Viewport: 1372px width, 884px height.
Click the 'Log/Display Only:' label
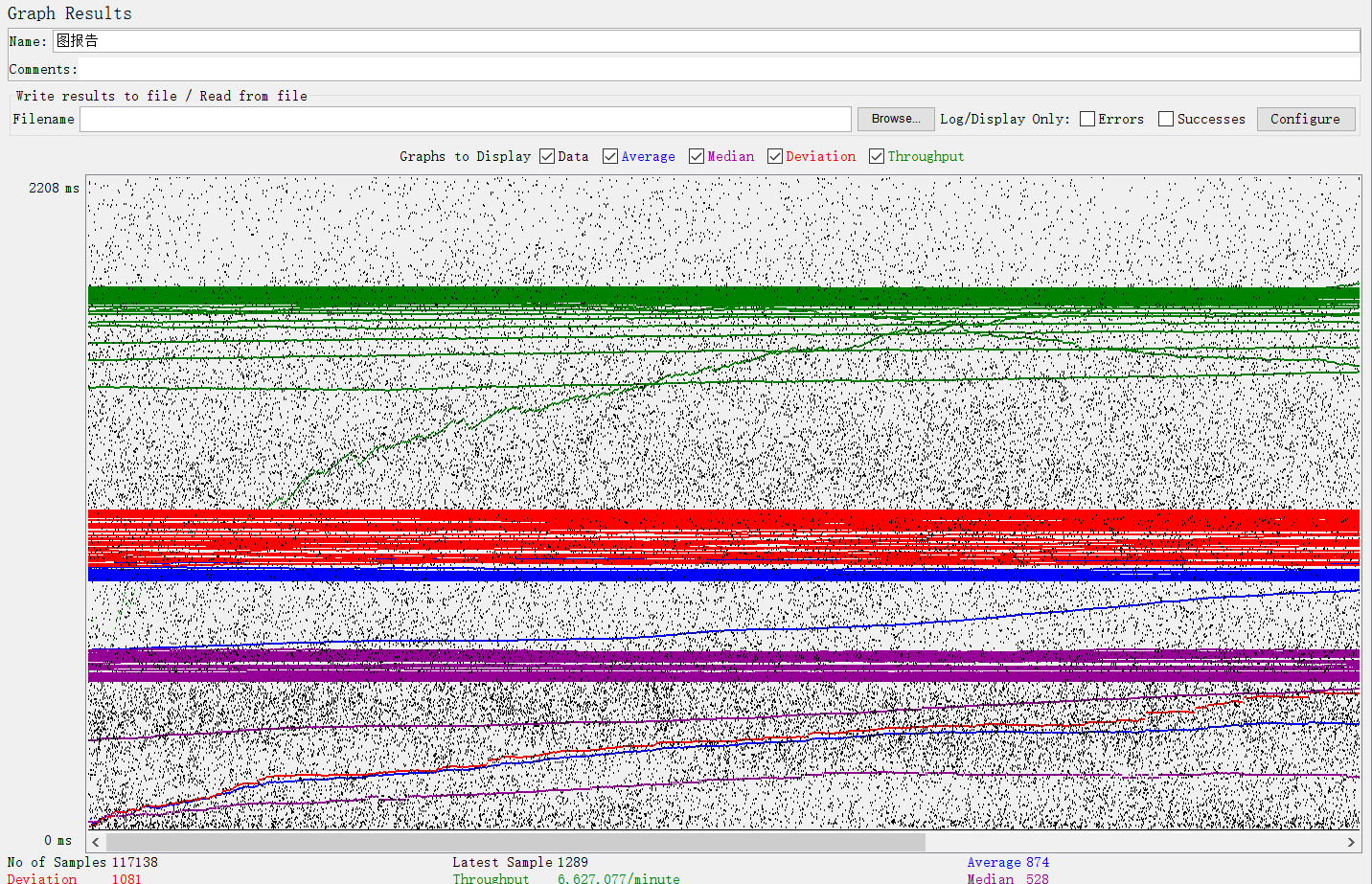tap(1005, 119)
